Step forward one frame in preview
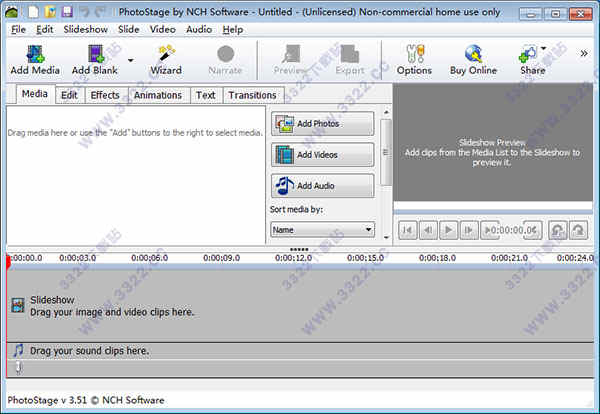The width and height of the screenshot is (600, 414). [469, 230]
